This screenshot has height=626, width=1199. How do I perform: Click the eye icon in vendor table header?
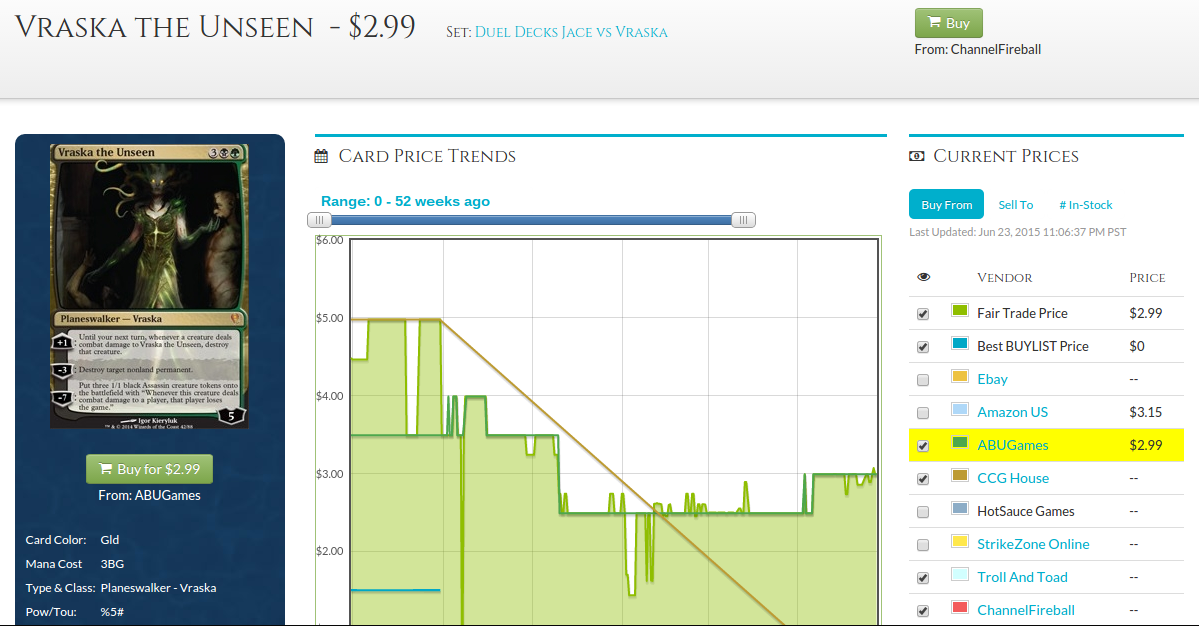tap(924, 277)
